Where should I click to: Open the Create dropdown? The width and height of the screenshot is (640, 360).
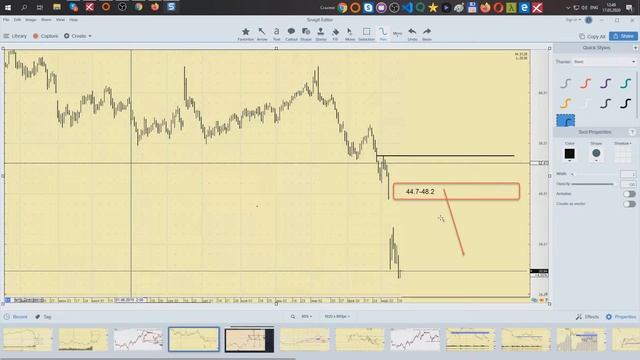tap(78, 36)
